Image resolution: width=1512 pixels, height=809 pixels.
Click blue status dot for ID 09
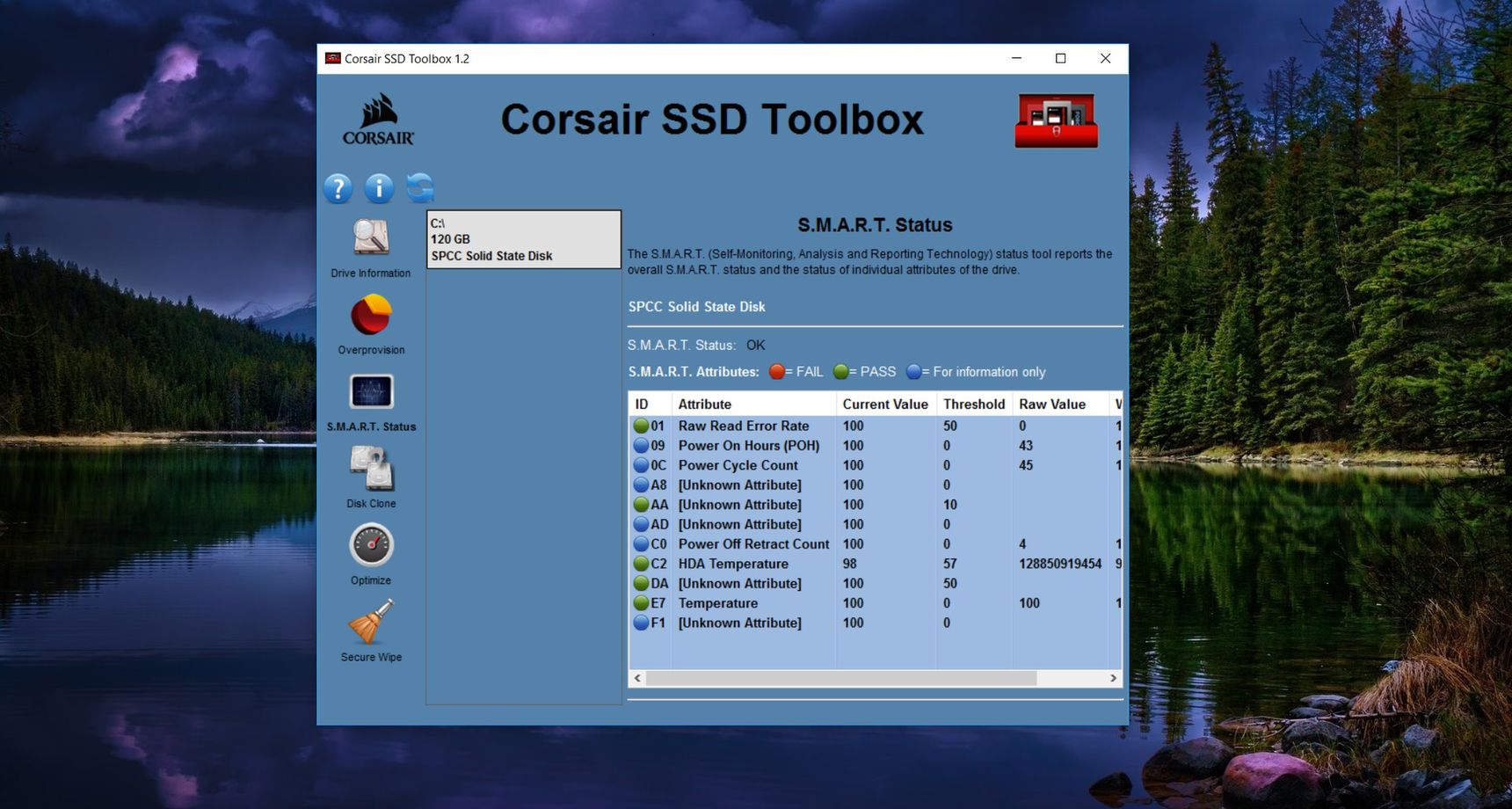[x=641, y=446]
